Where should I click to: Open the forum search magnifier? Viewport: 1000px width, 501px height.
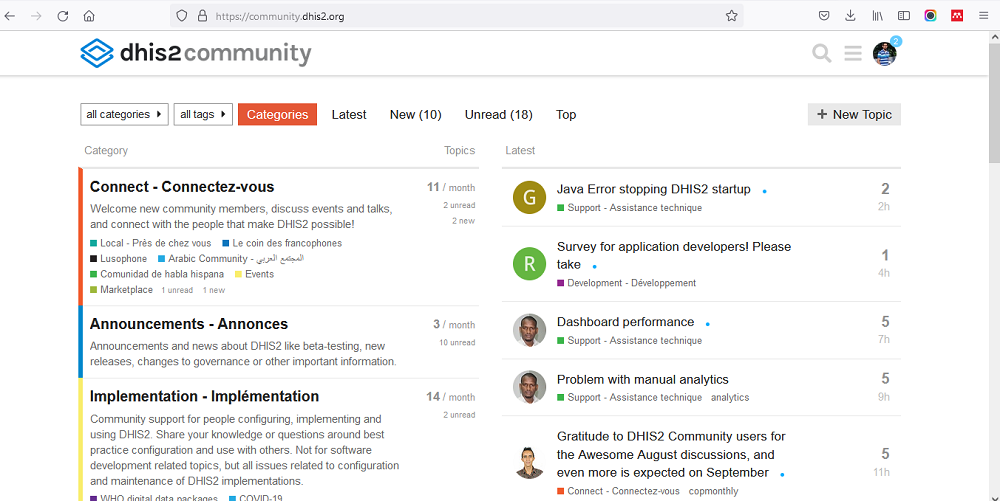[x=821, y=53]
